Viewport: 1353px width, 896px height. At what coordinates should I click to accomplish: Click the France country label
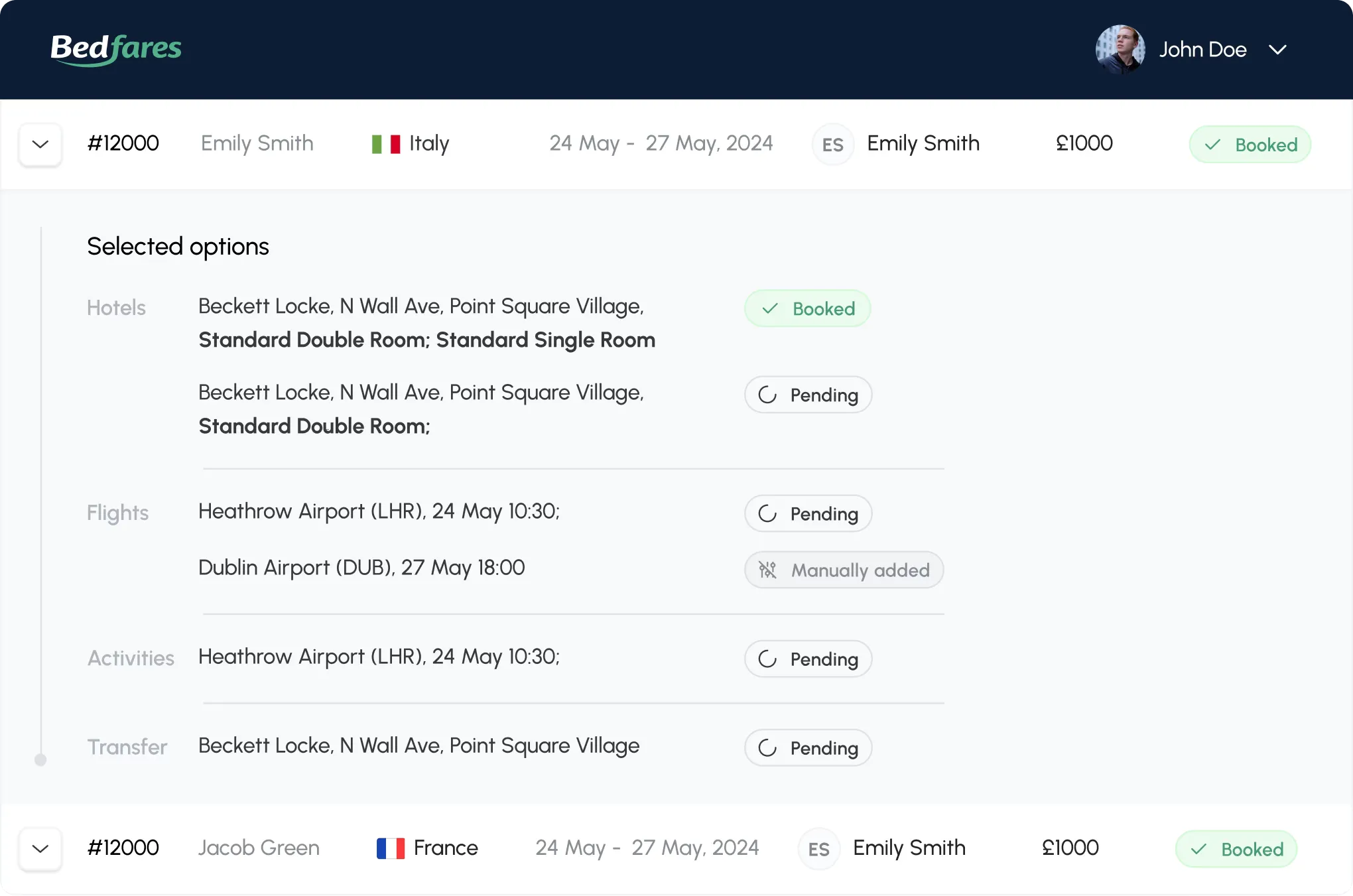[446, 848]
